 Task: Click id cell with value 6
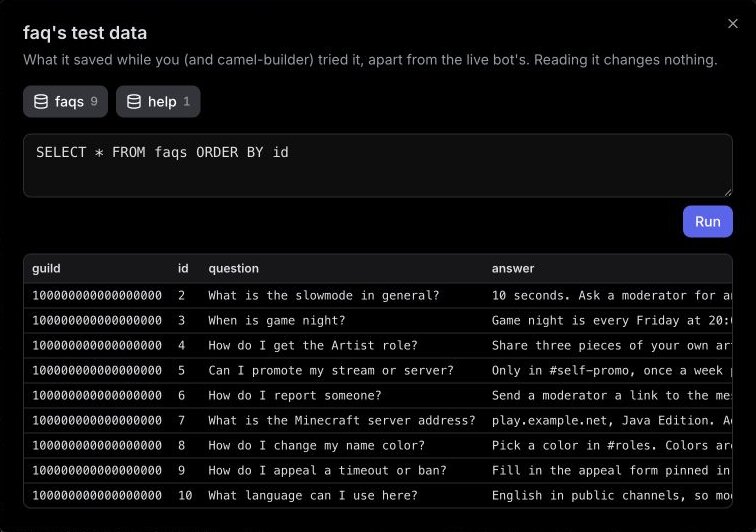click(x=181, y=396)
